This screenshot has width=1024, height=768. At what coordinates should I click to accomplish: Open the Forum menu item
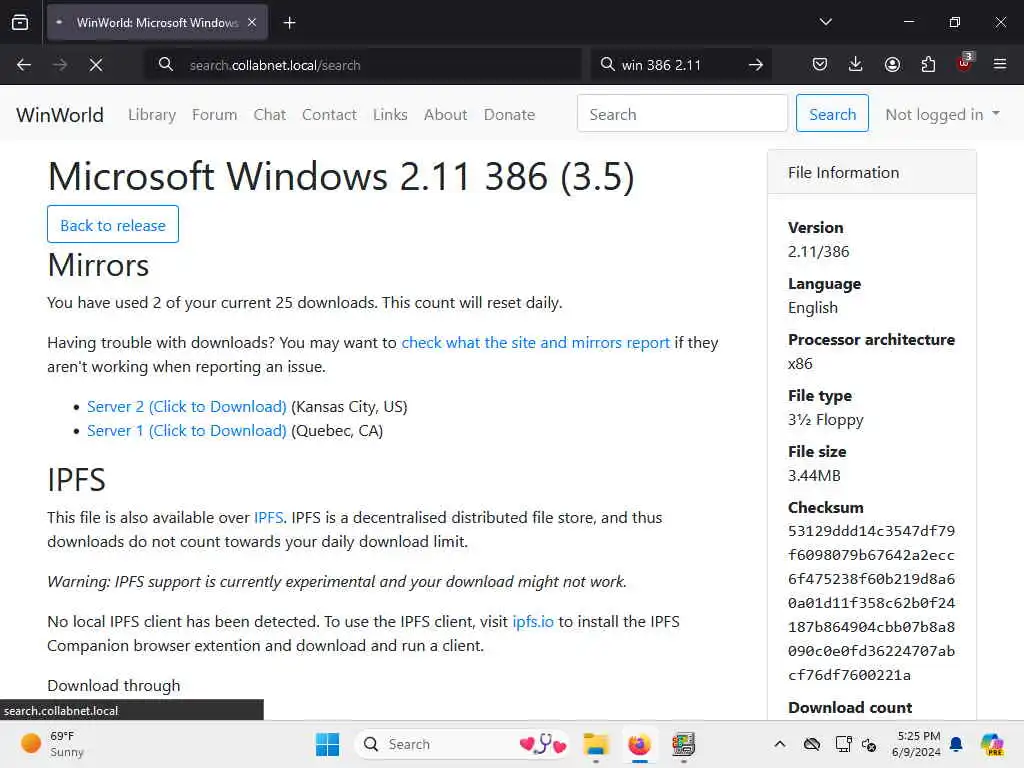click(x=214, y=115)
